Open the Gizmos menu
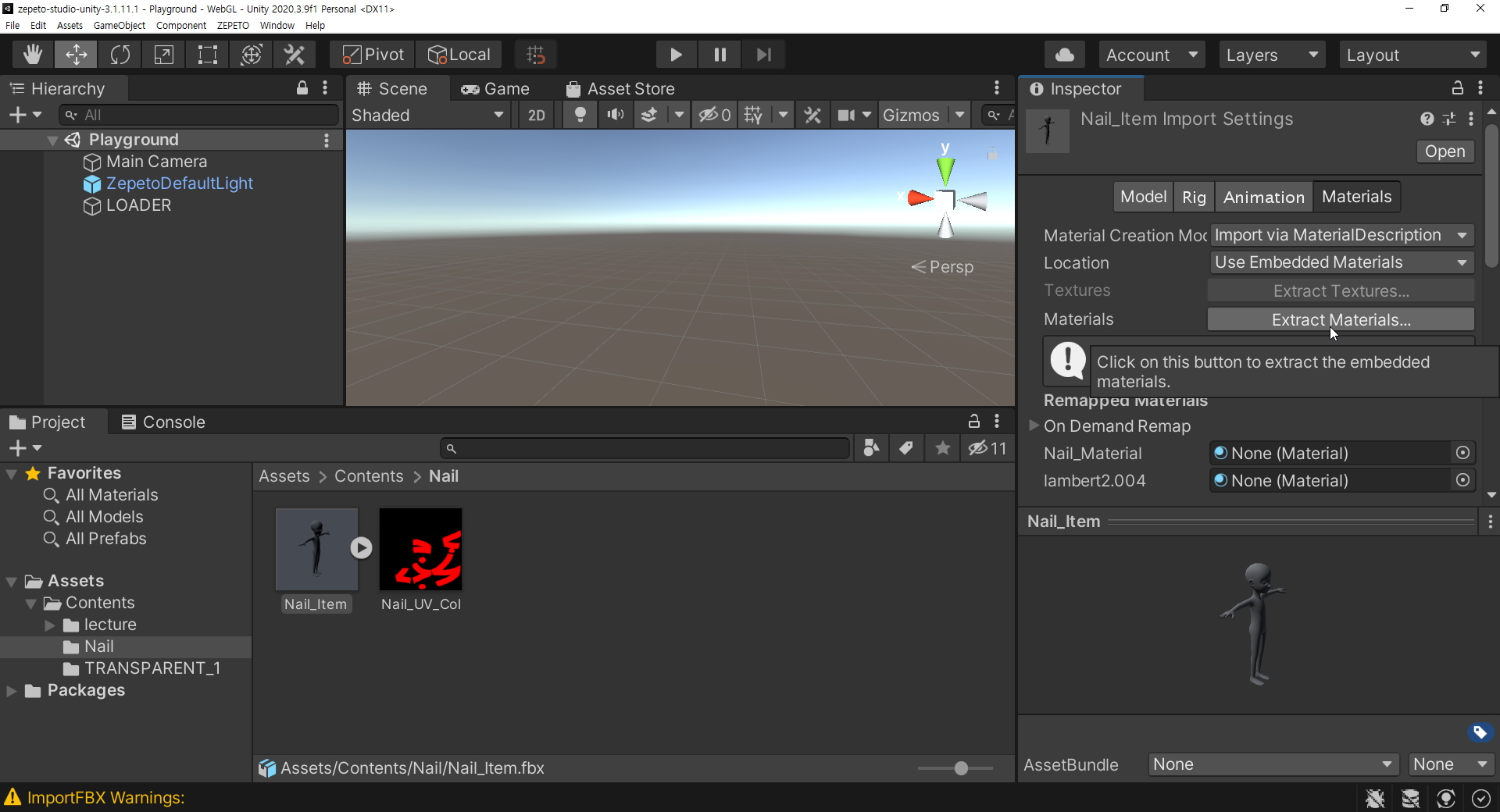 (x=911, y=116)
